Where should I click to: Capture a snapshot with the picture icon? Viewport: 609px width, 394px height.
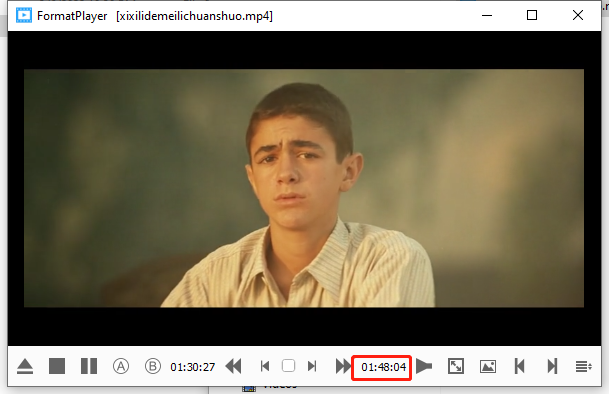click(x=488, y=366)
